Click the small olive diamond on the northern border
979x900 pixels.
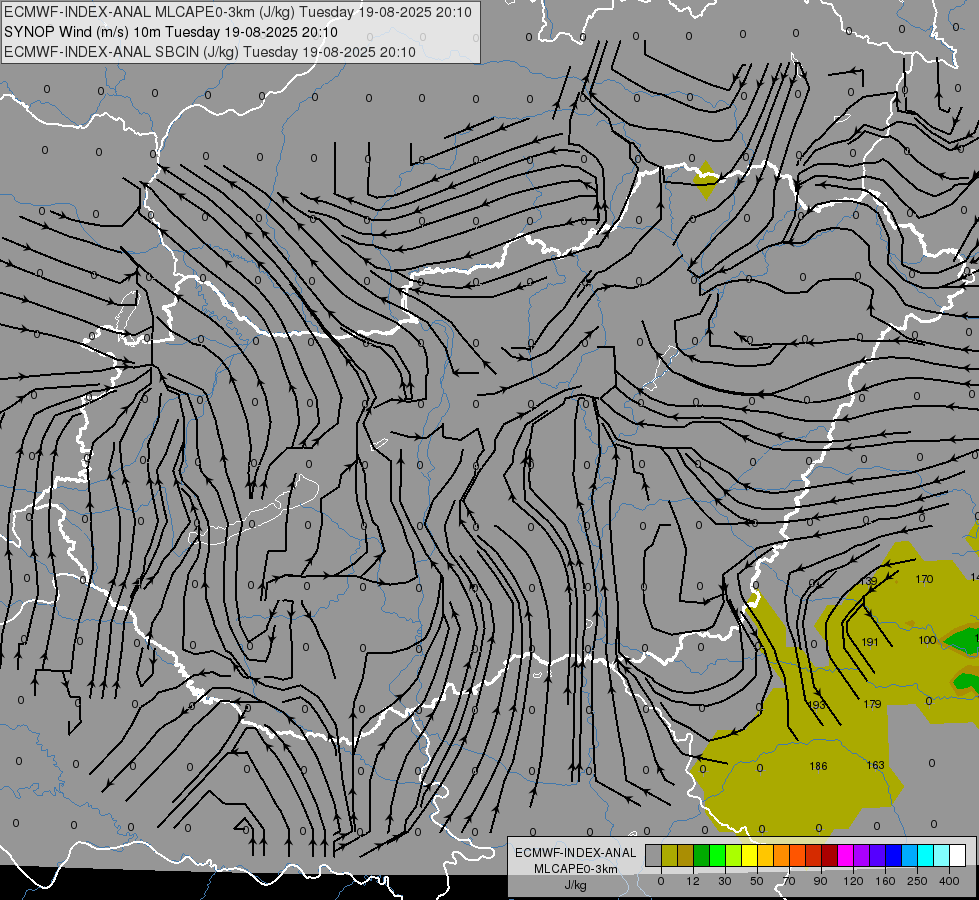click(x=706, y=180)
